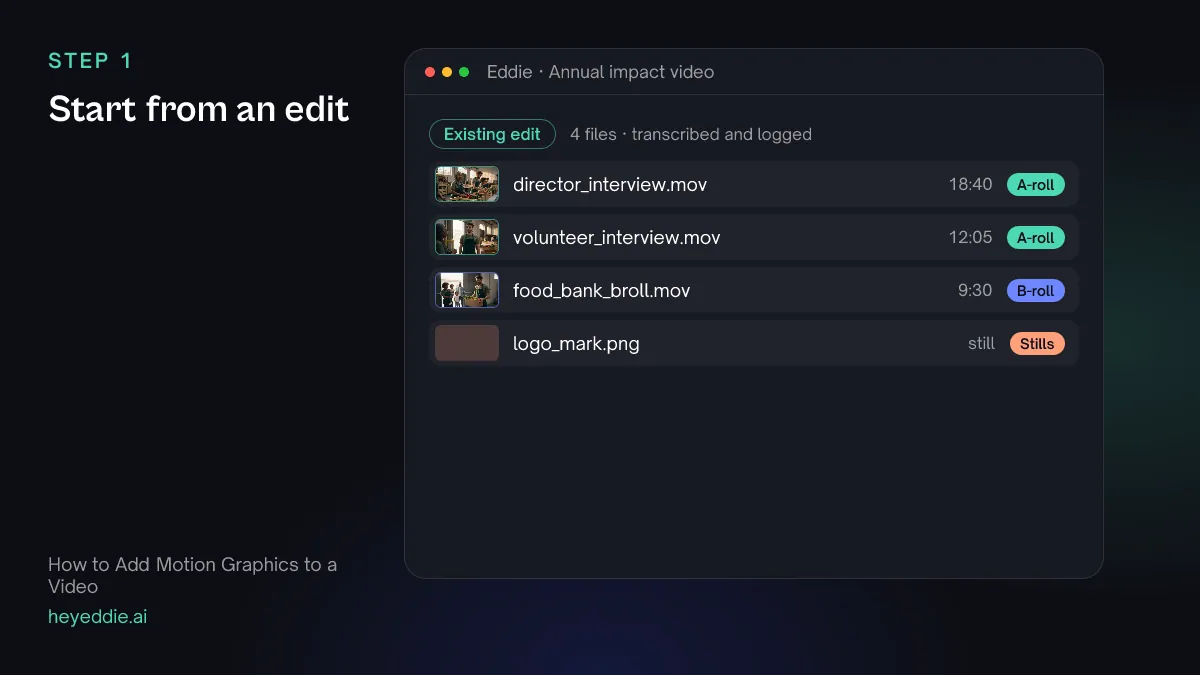Open the volunteer_interview.mov thumbnail
1200x675 pixels.
pyautogui.click(x=467, y=237)
